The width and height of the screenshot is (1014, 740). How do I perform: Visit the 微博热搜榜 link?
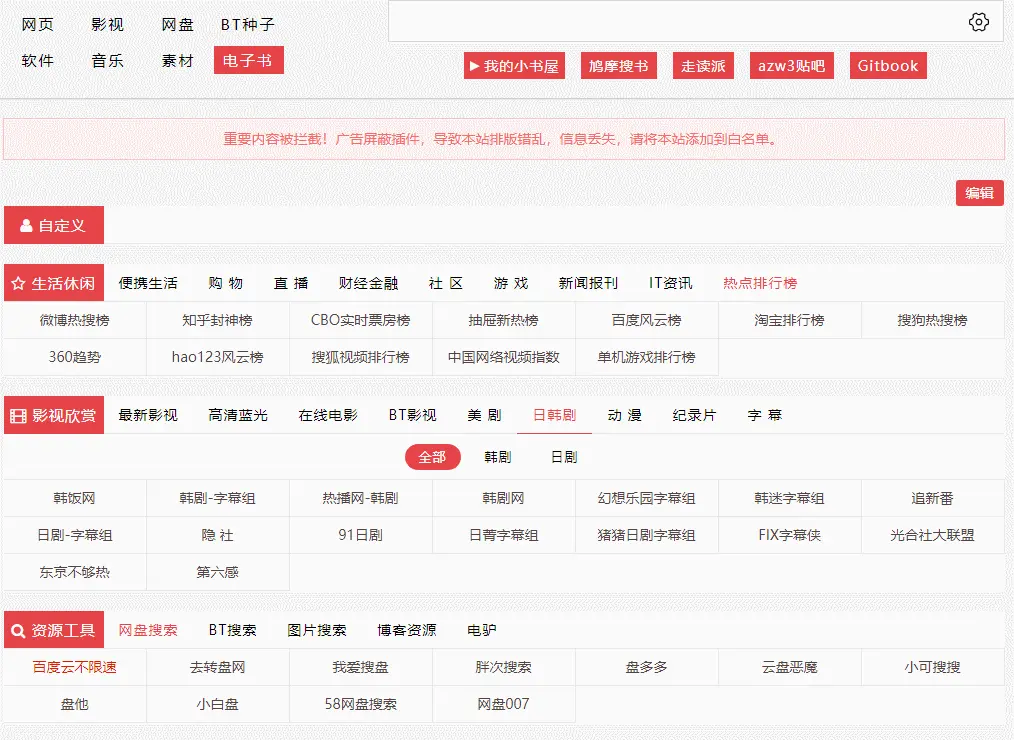coord(72,320)
